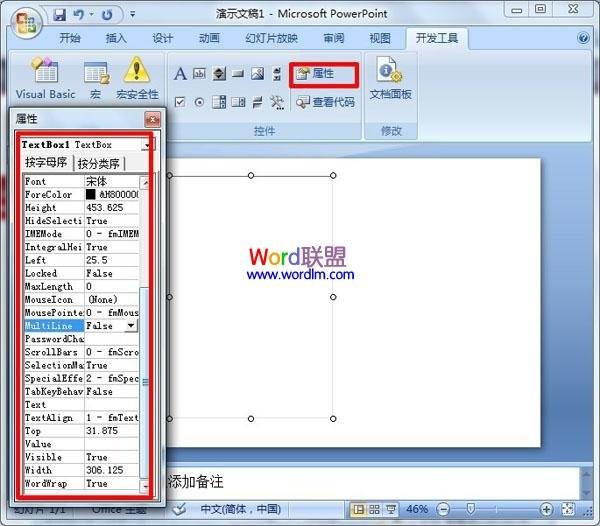The width and height of the screenshot is (600, 526).
Task: Open 宏安全性 macro security settings
Action: (x=137, y=78)
